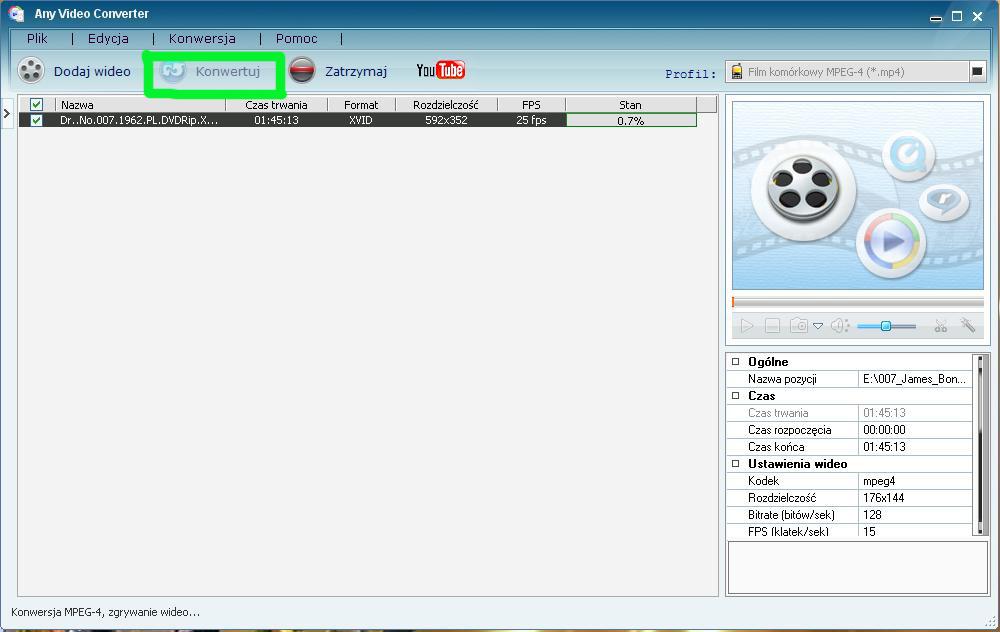The width and height of the screenshot is (1000, 632).
Task: Click the 25 fps cell
Action: coord(531,120)
